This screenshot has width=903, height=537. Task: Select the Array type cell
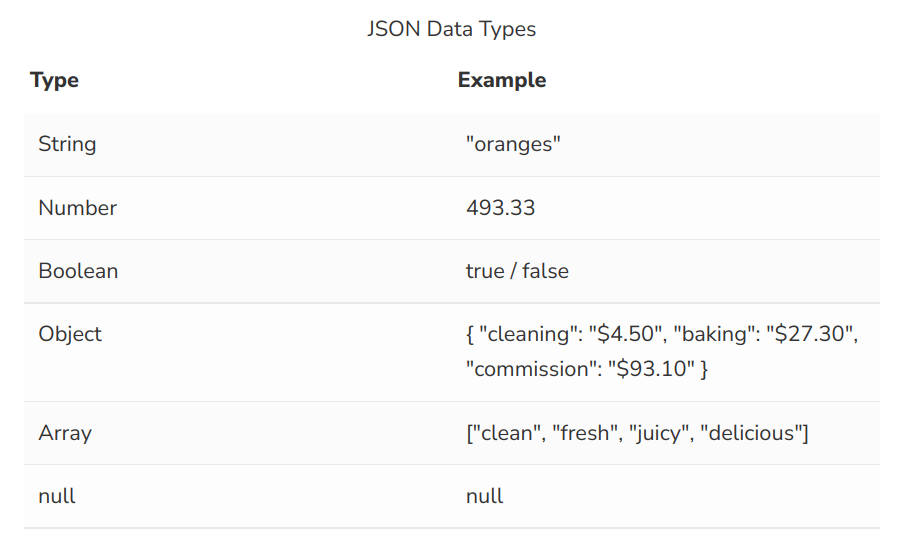point(64,433)
